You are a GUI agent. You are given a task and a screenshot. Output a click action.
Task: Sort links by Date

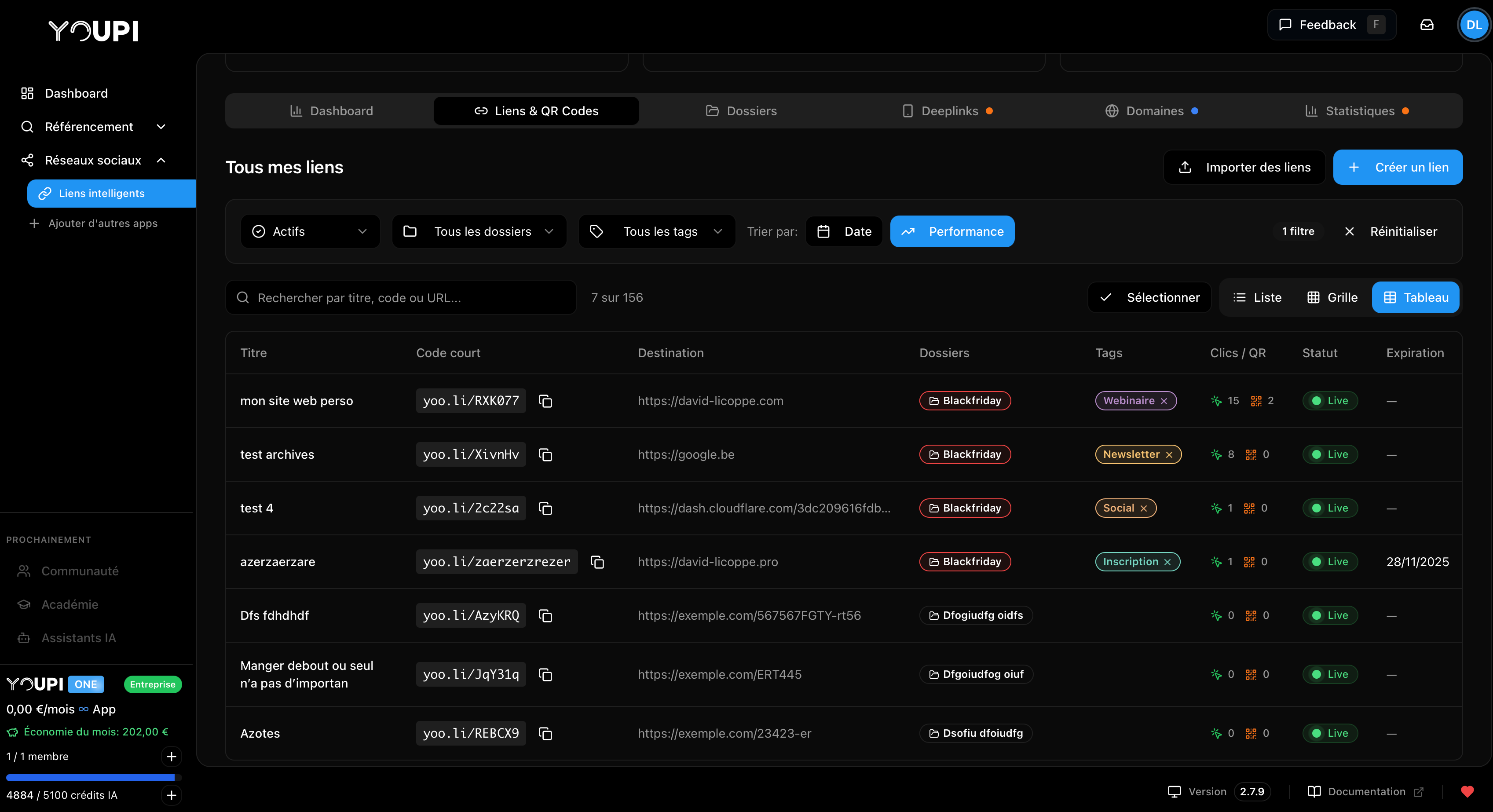coord(844,231)
